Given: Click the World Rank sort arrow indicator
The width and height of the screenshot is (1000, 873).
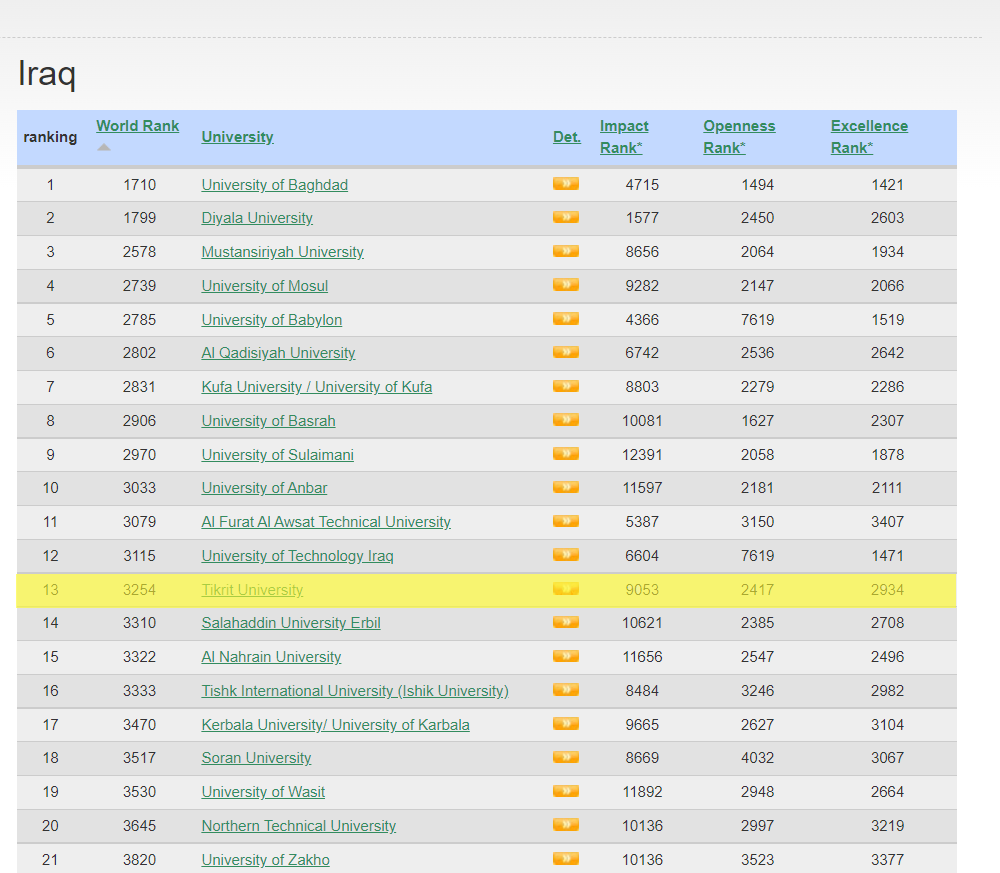Looking at the screenshot, I should click(x=104, y=148).
